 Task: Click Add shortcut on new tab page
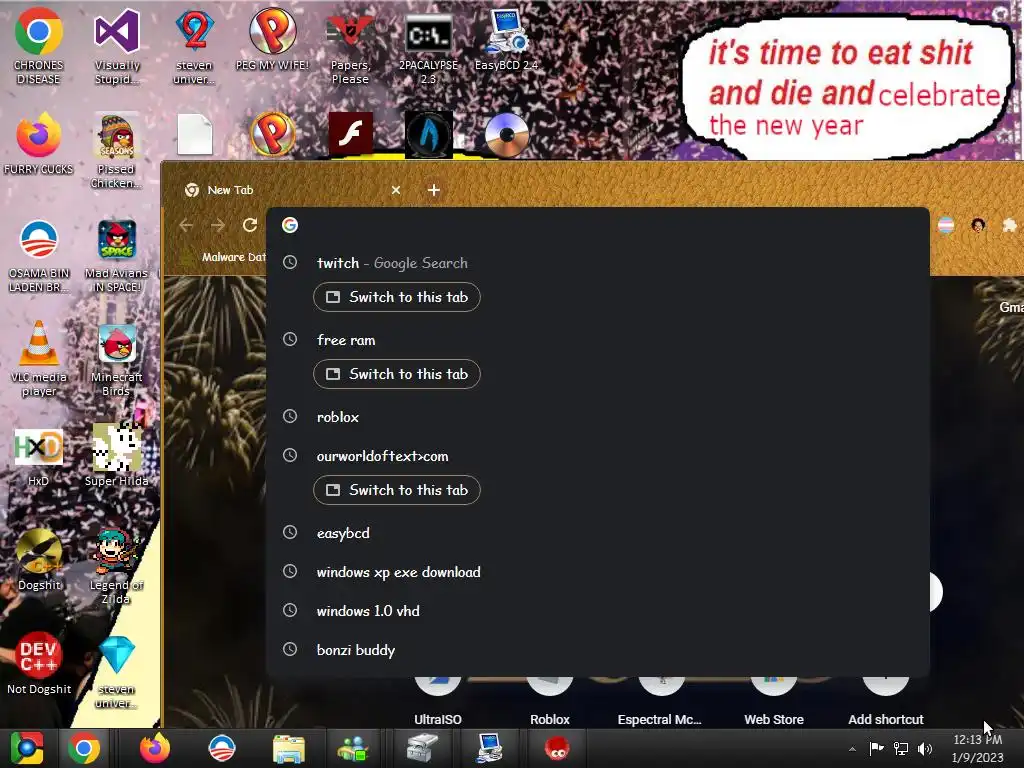coord(886,702)
